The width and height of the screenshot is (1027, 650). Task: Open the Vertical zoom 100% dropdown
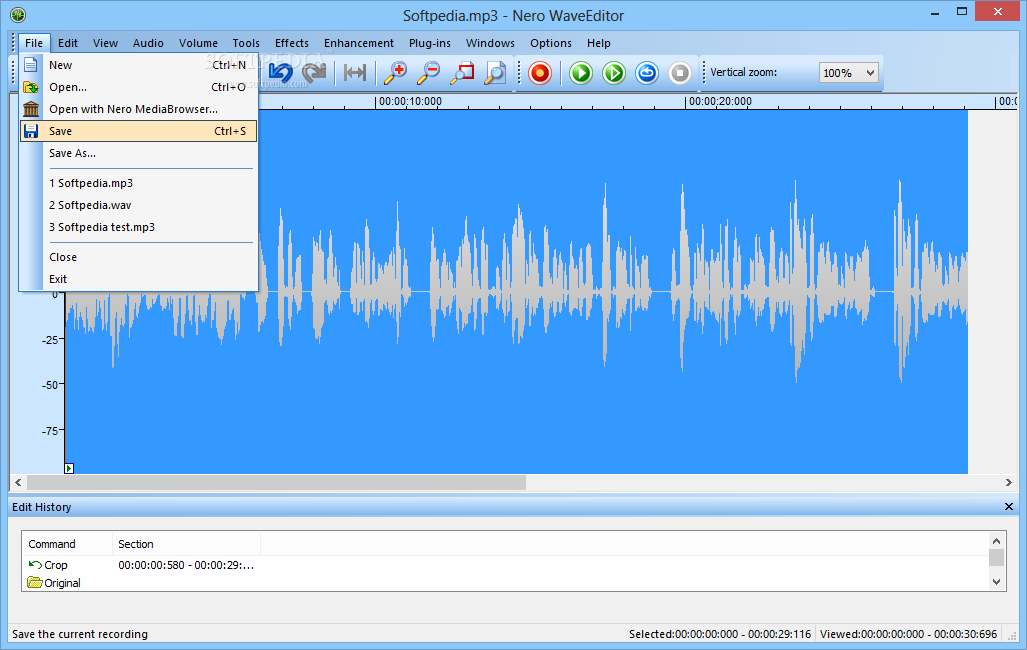848,73
